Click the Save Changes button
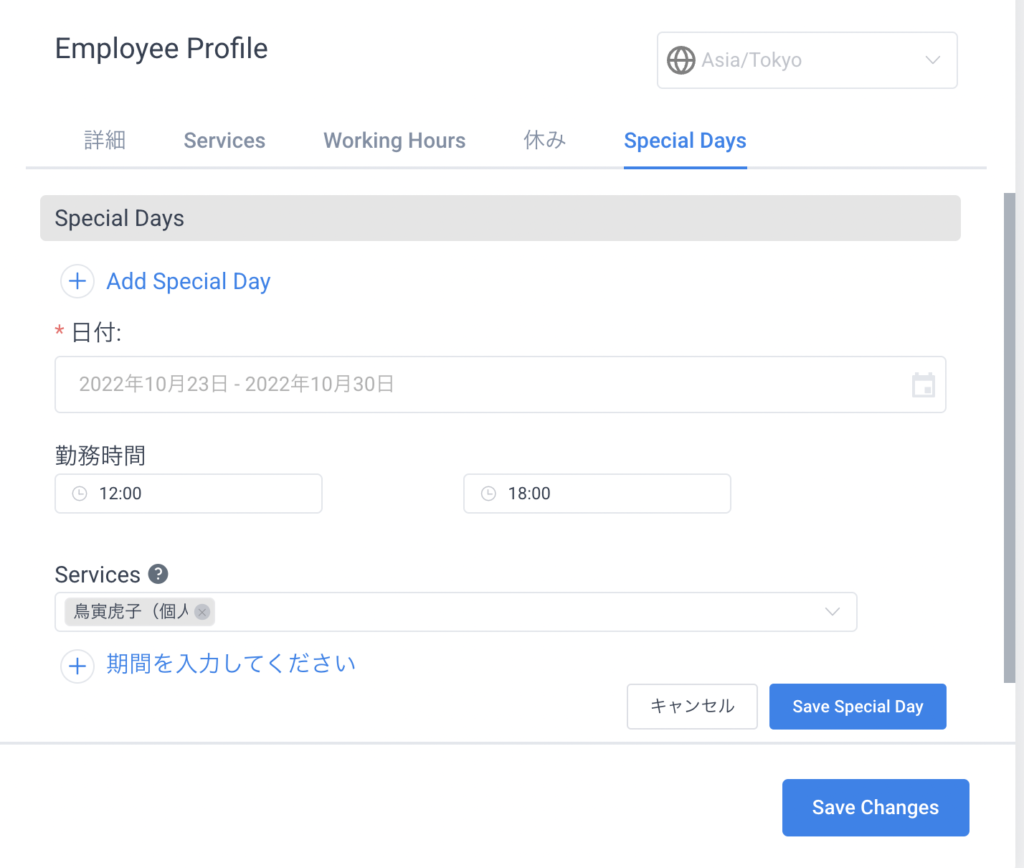This screenshot has width=1024, height=868. (x=875, y=808)
